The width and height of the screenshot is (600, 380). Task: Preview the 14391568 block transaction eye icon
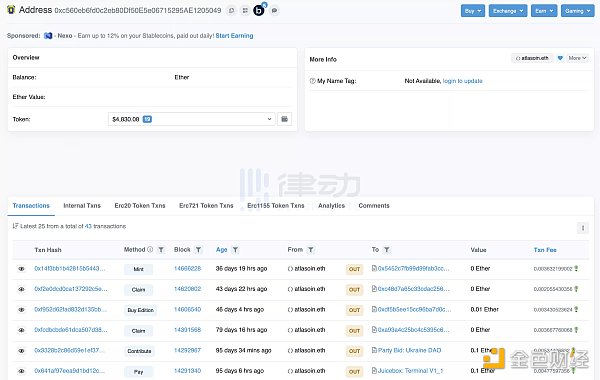[x=21, y=330]
